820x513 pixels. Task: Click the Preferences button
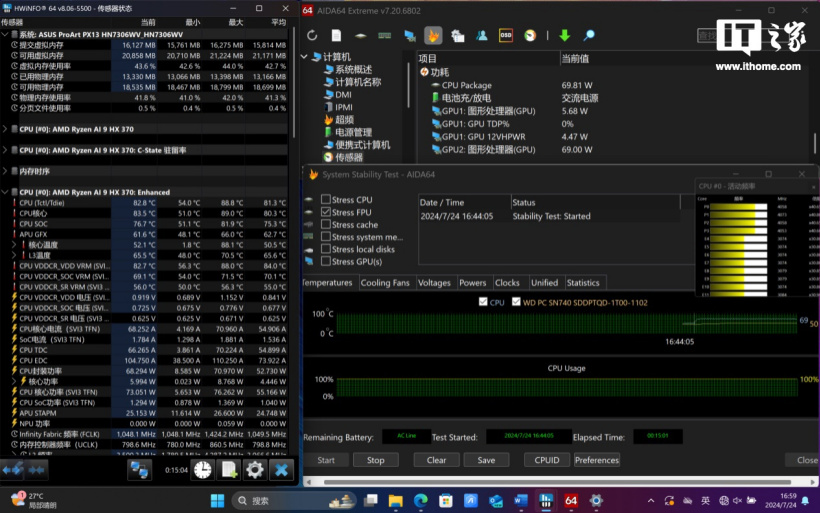click(597, 460)
